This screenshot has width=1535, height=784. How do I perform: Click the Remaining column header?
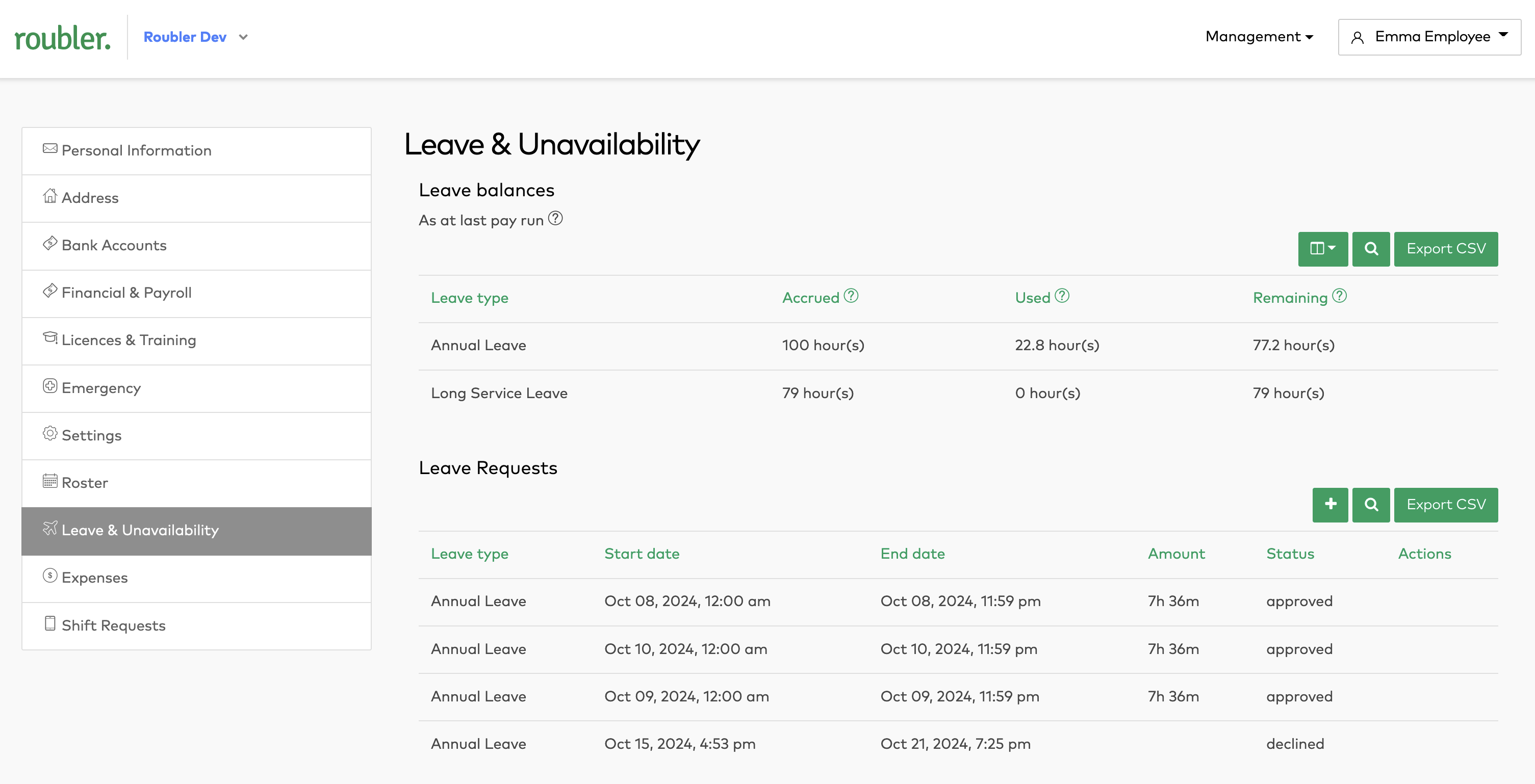click(x=1290, y=298)
